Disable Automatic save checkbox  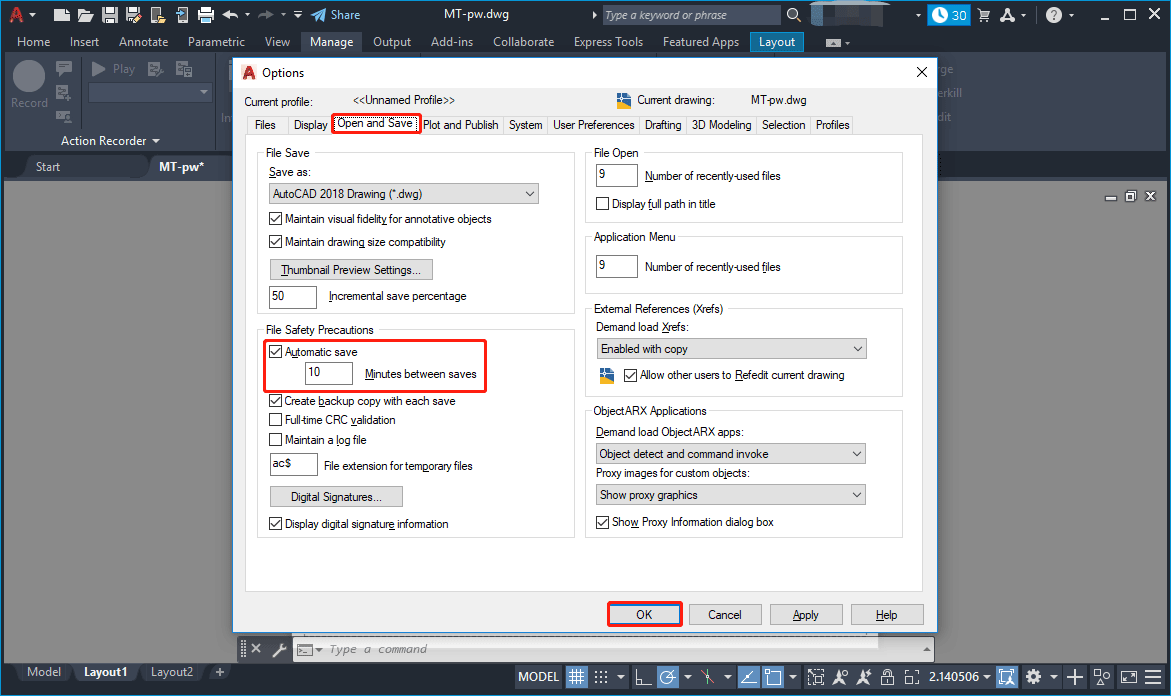pyautogui.click(x=276, y=350)
